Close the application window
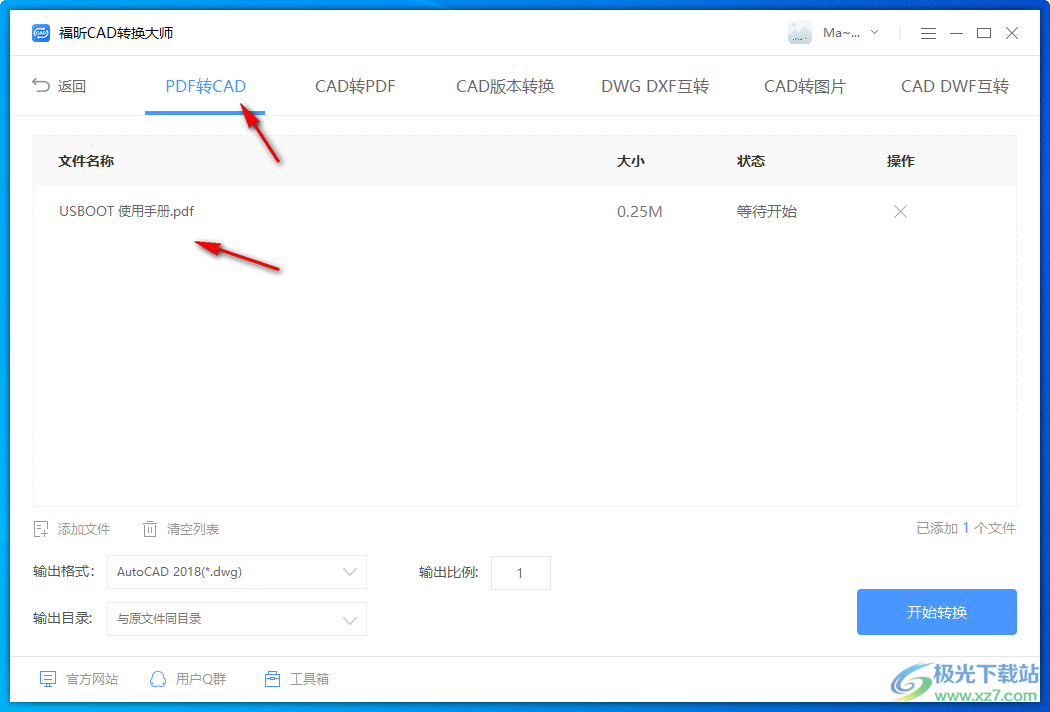 coord(1012,33)
